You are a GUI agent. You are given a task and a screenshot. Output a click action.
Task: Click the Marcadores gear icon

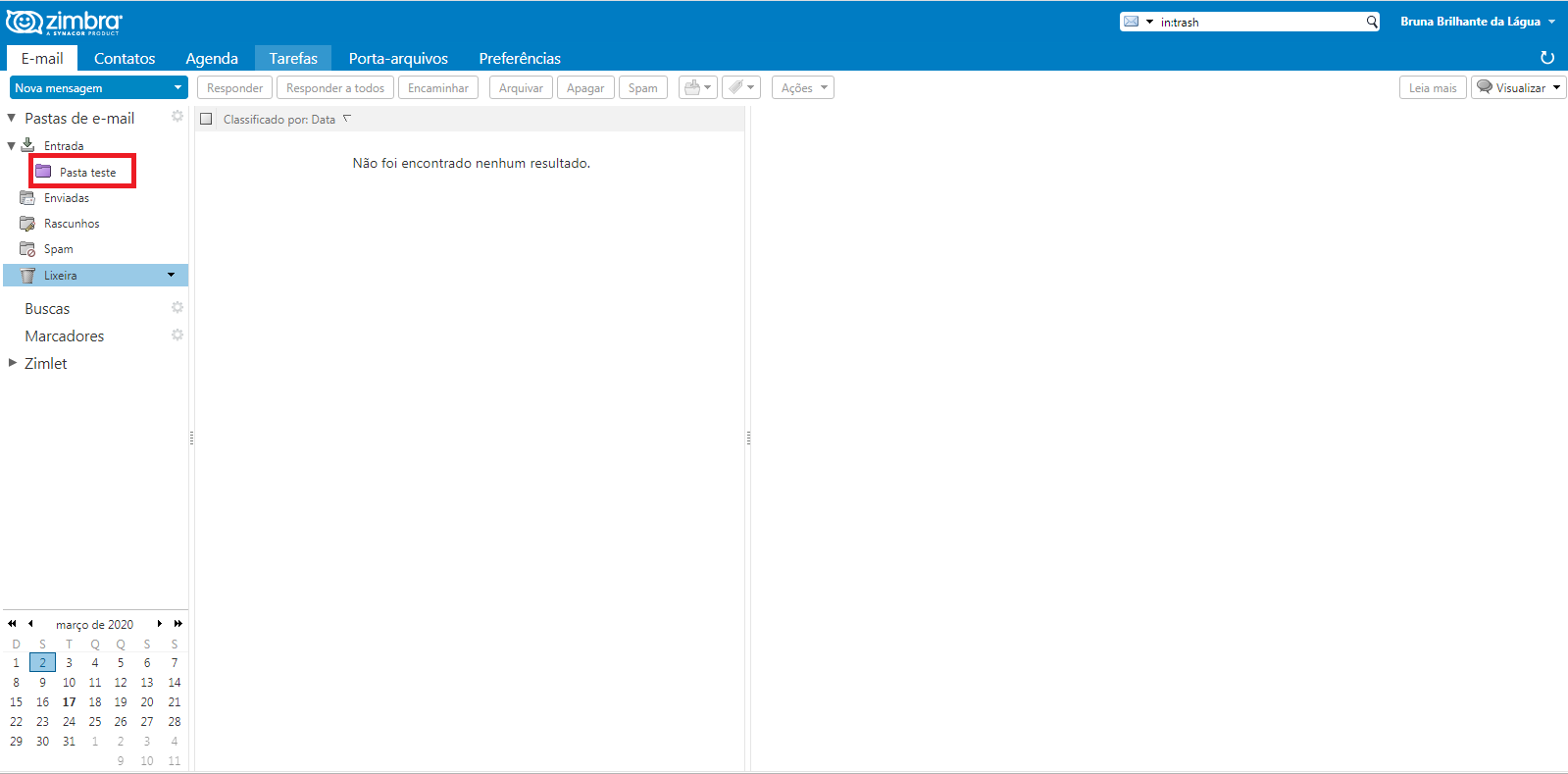pyautogui.click(x=177, y=335)
